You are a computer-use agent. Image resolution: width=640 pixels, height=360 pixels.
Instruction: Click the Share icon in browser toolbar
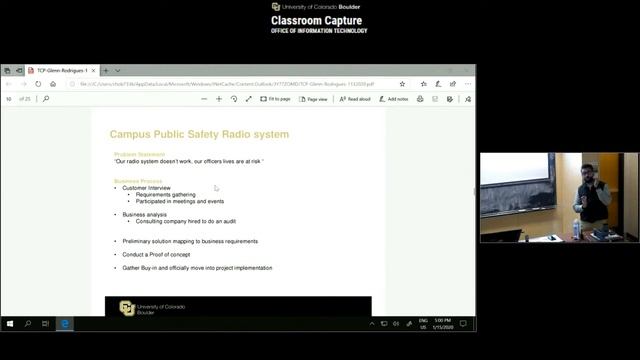(453, 84)
